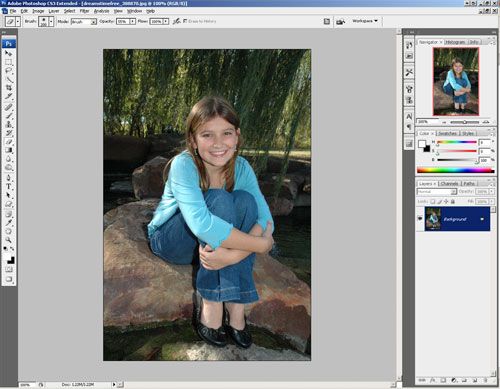Reset default colors in toolbox
The width and height of the screenshot is (500, 389).
coord(6,249)
